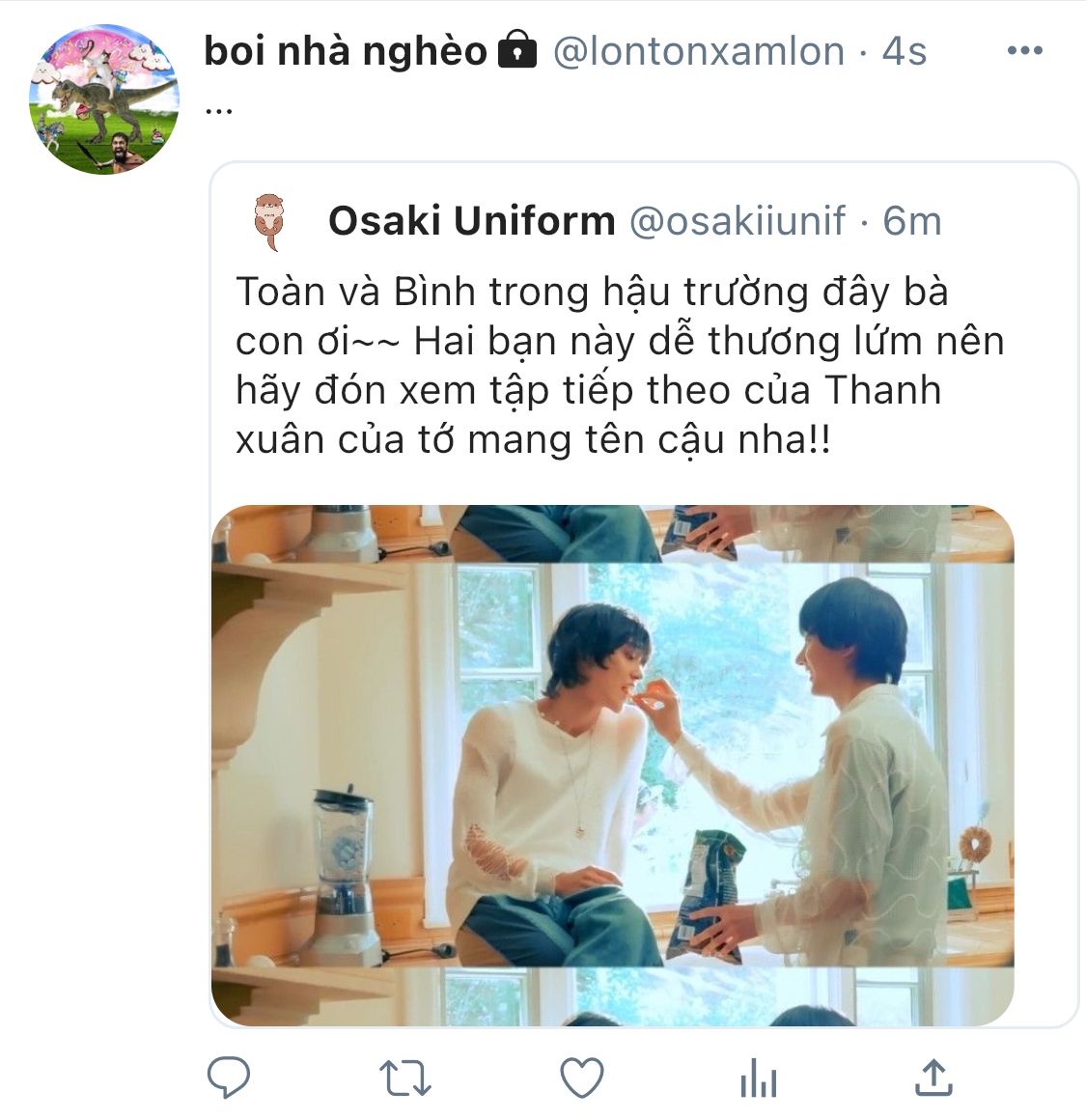The image size is (1086, 1120).
Task: Visit the @lontonxamlon handle
Action: (698, 51)
